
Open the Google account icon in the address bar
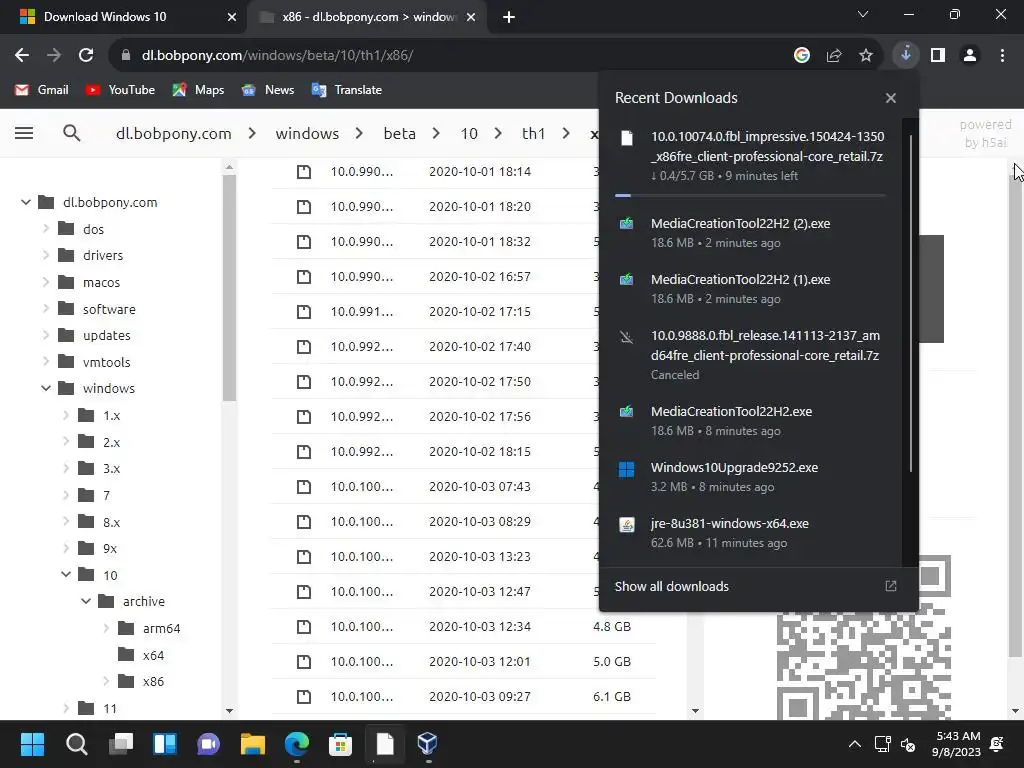click(802, 56)
